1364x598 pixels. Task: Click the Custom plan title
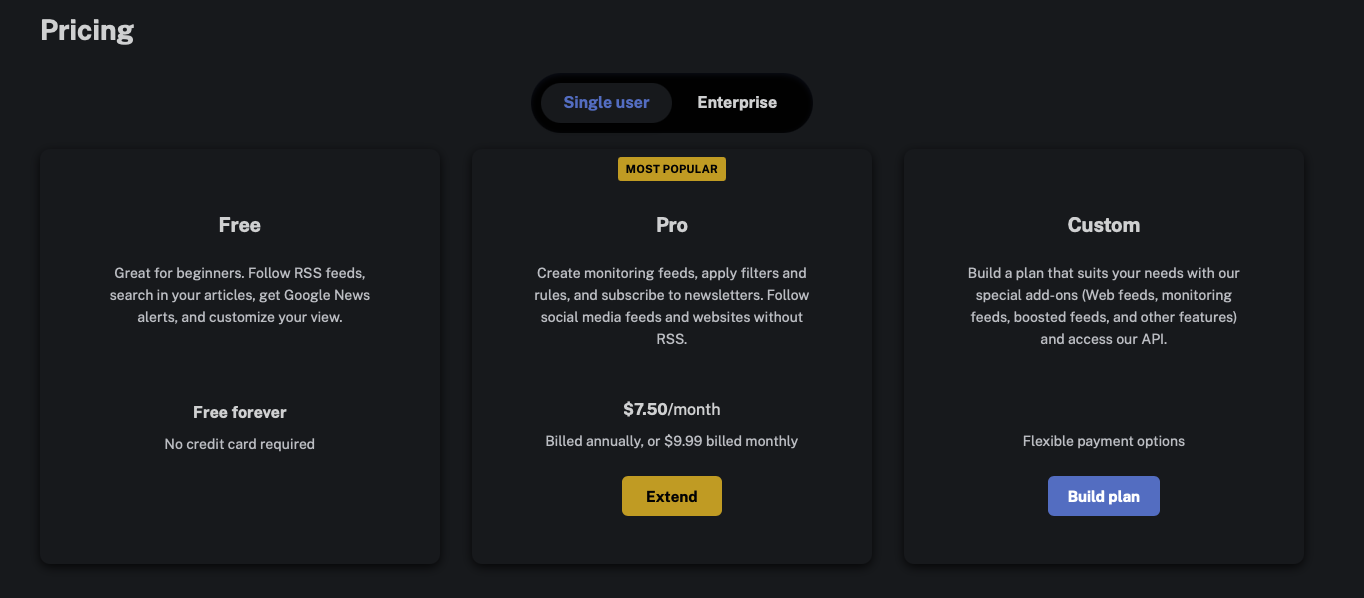tap(1103, 225)
